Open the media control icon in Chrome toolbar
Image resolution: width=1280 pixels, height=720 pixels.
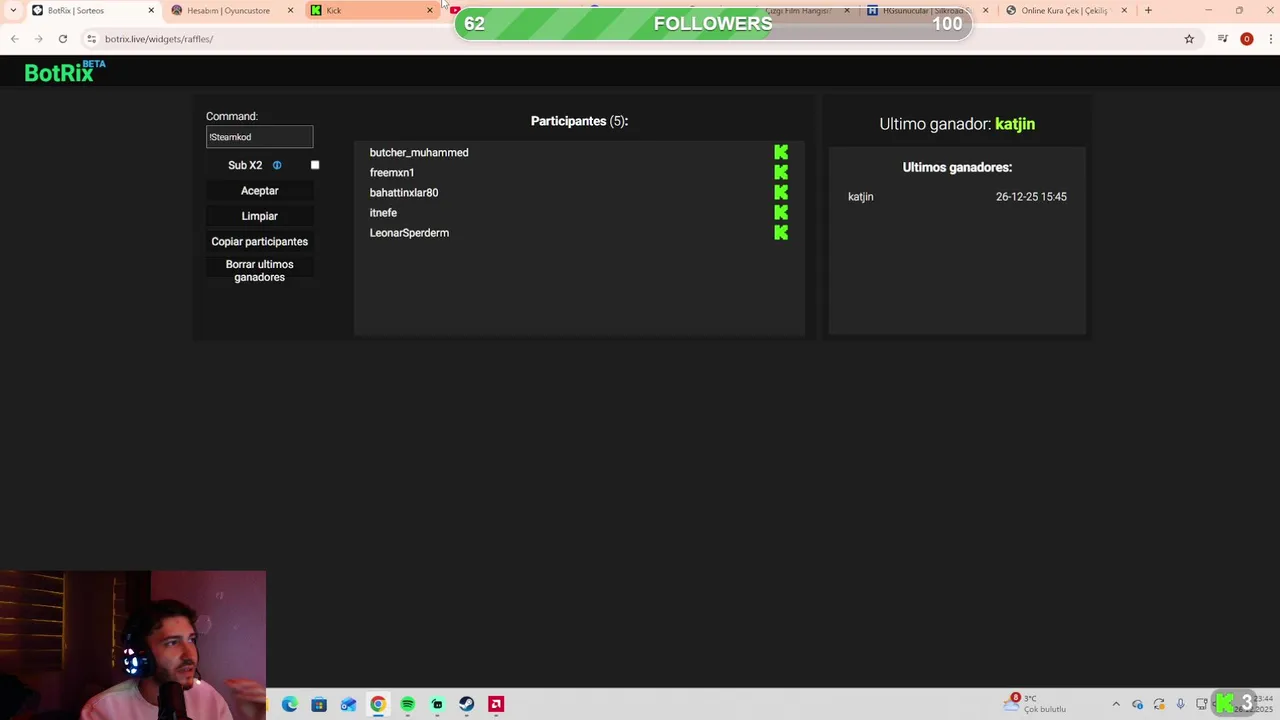click(1222, 39)
